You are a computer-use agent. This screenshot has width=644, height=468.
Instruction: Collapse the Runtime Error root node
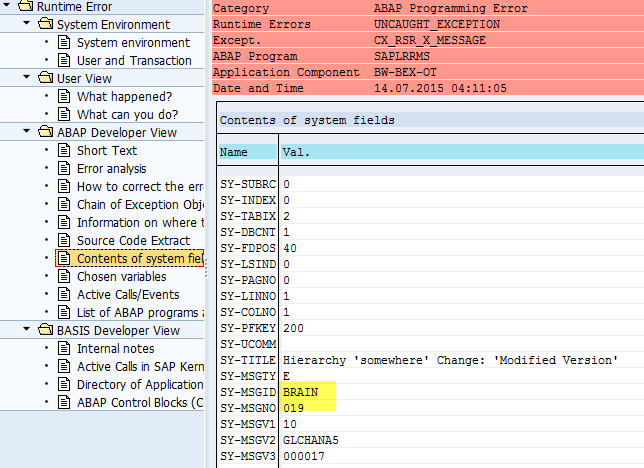(x=7, y=5)
